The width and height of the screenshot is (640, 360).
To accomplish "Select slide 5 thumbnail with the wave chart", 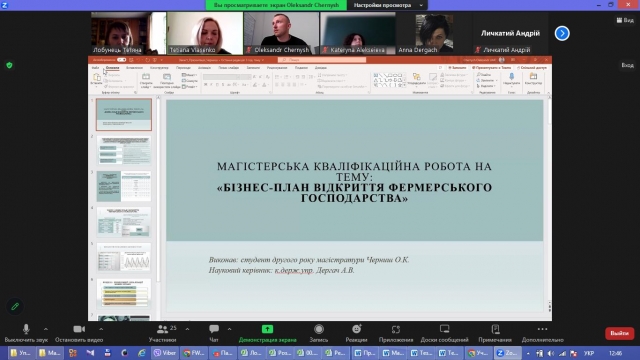I will click(x=124, y=258).
